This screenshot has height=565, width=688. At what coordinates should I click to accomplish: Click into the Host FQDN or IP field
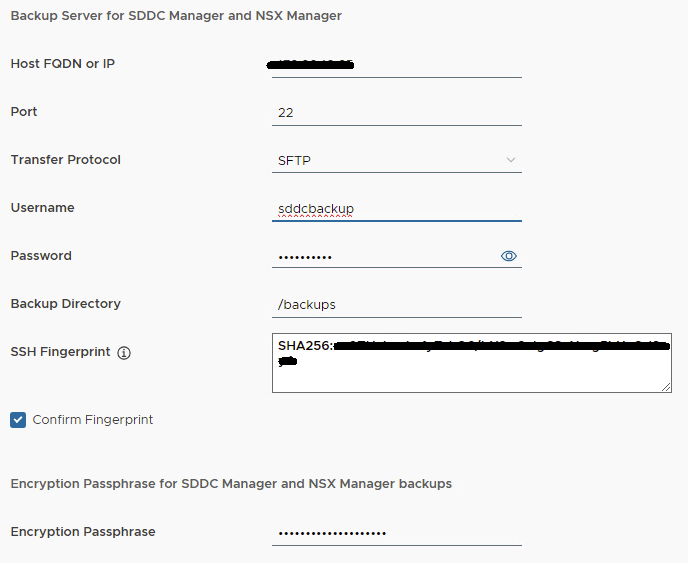(x=396, y=65)
